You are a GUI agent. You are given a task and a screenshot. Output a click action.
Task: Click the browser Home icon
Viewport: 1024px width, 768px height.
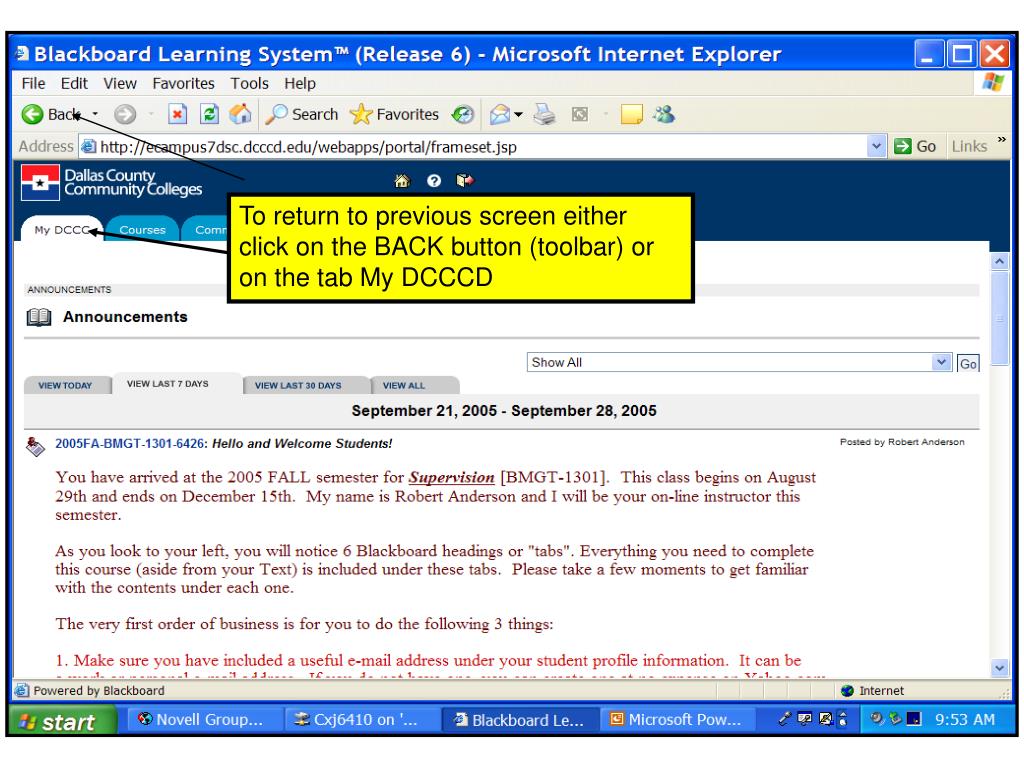coord(240,114)
